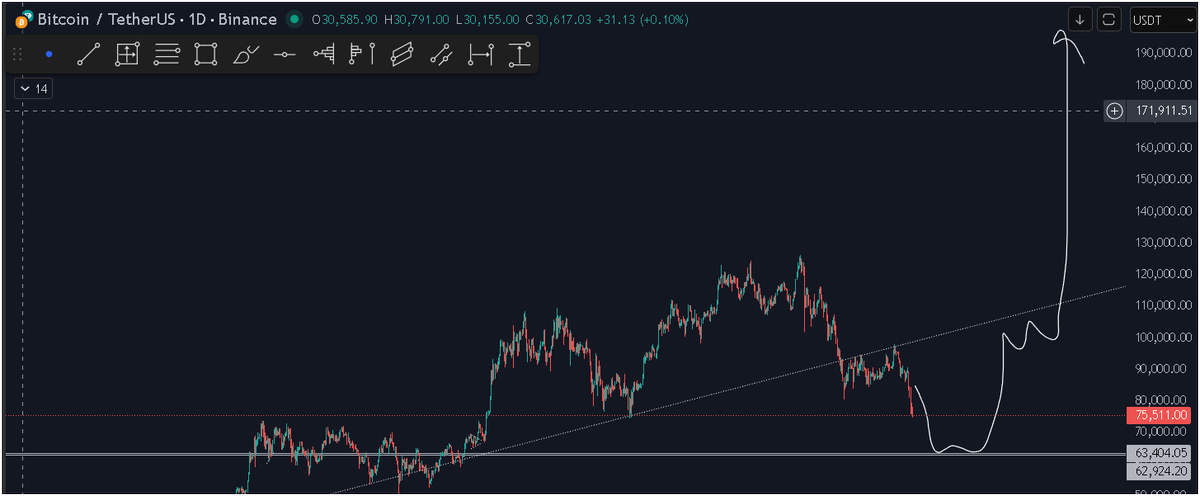Image resolution: width=1200 pixels, height=496 pixels.
Task: Open the USDT currency dropdown
Action: coord(1163,19)
